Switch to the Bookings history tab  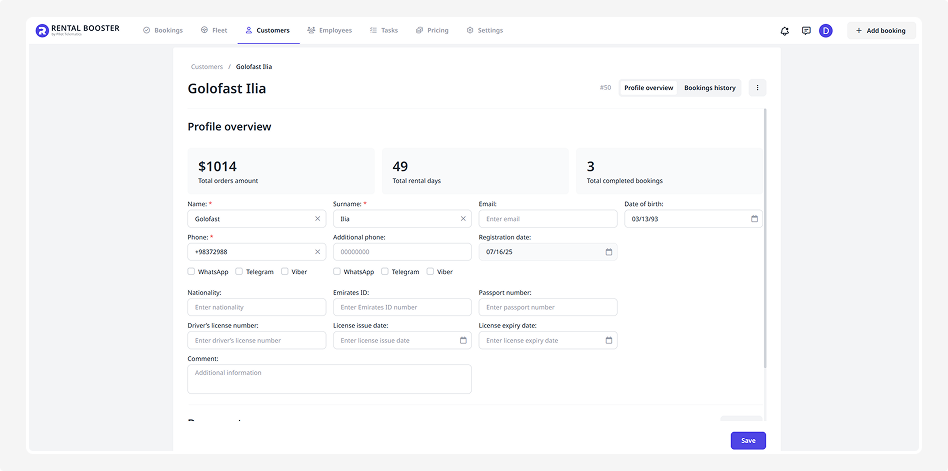pos(709,88)
